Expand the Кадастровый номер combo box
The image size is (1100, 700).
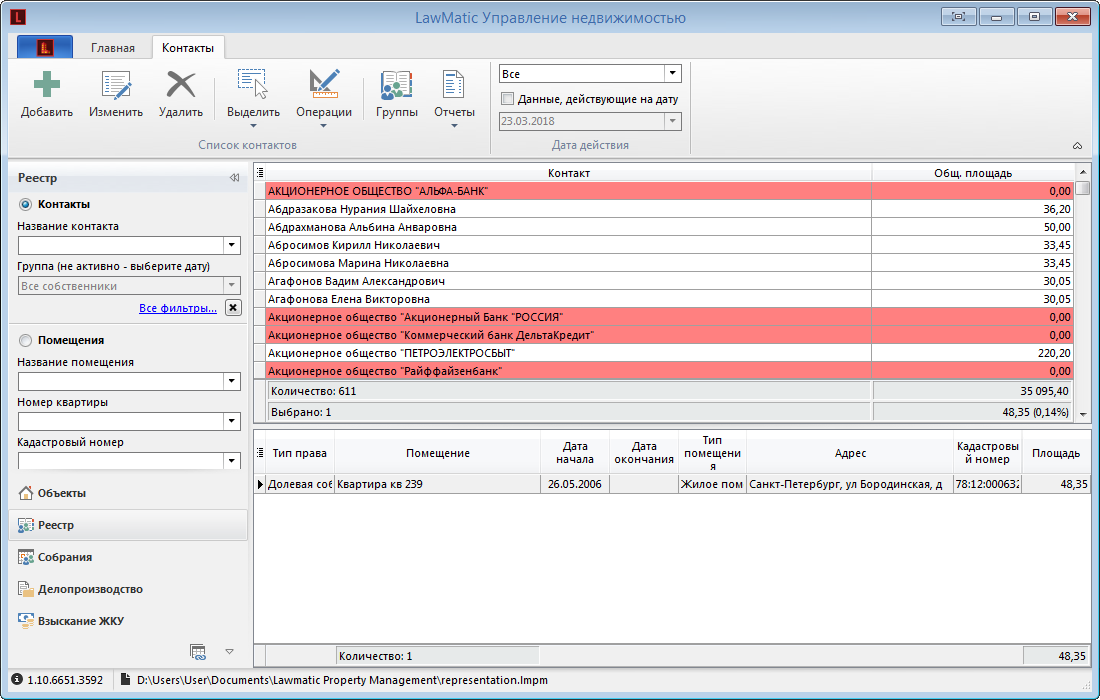pyautogui.click(x=232, y=461)
